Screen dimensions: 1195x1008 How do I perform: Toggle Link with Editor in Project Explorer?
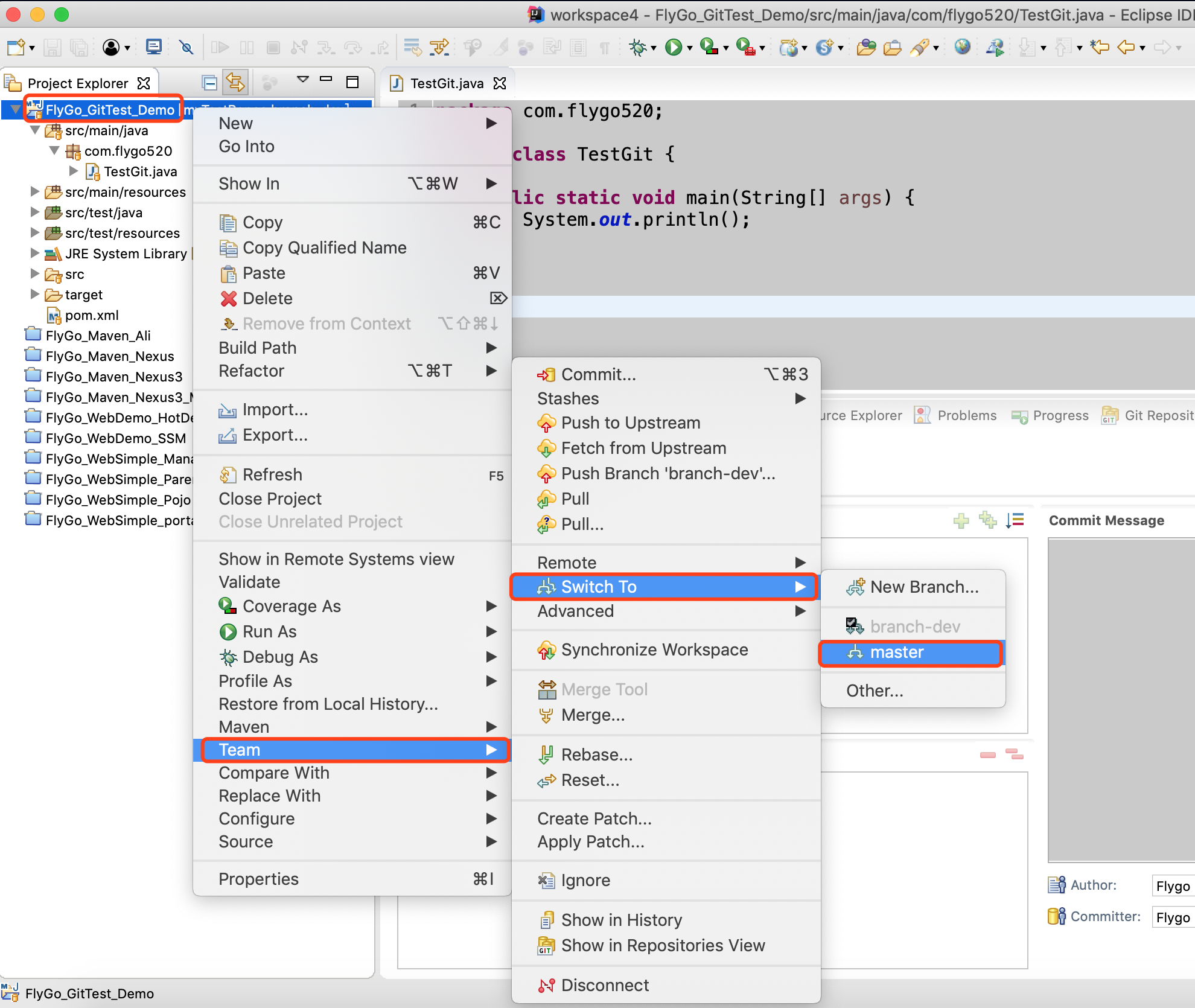pyautogui.click(x=235, y=83)
